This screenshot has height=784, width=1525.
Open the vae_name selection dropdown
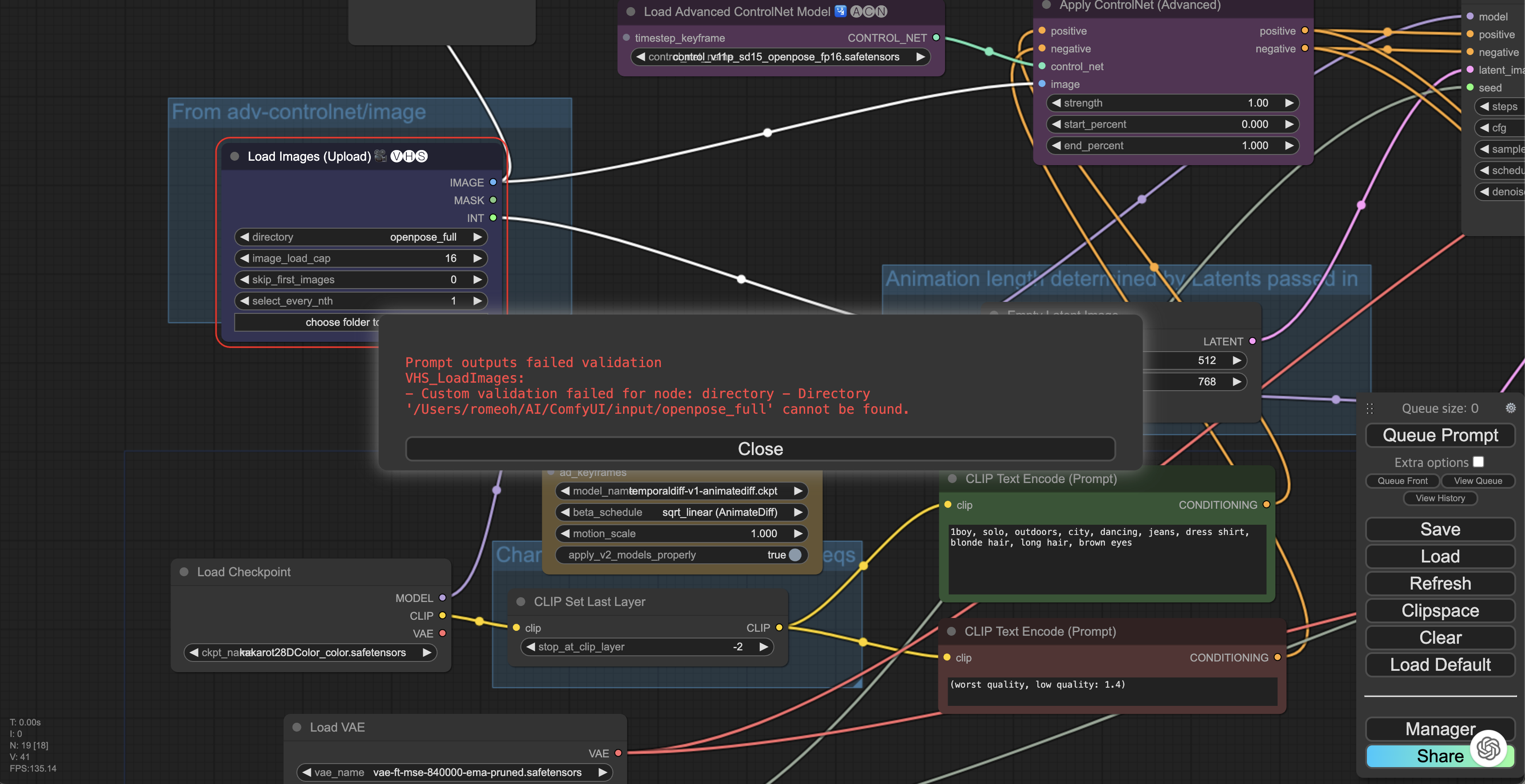pos(454,772)
